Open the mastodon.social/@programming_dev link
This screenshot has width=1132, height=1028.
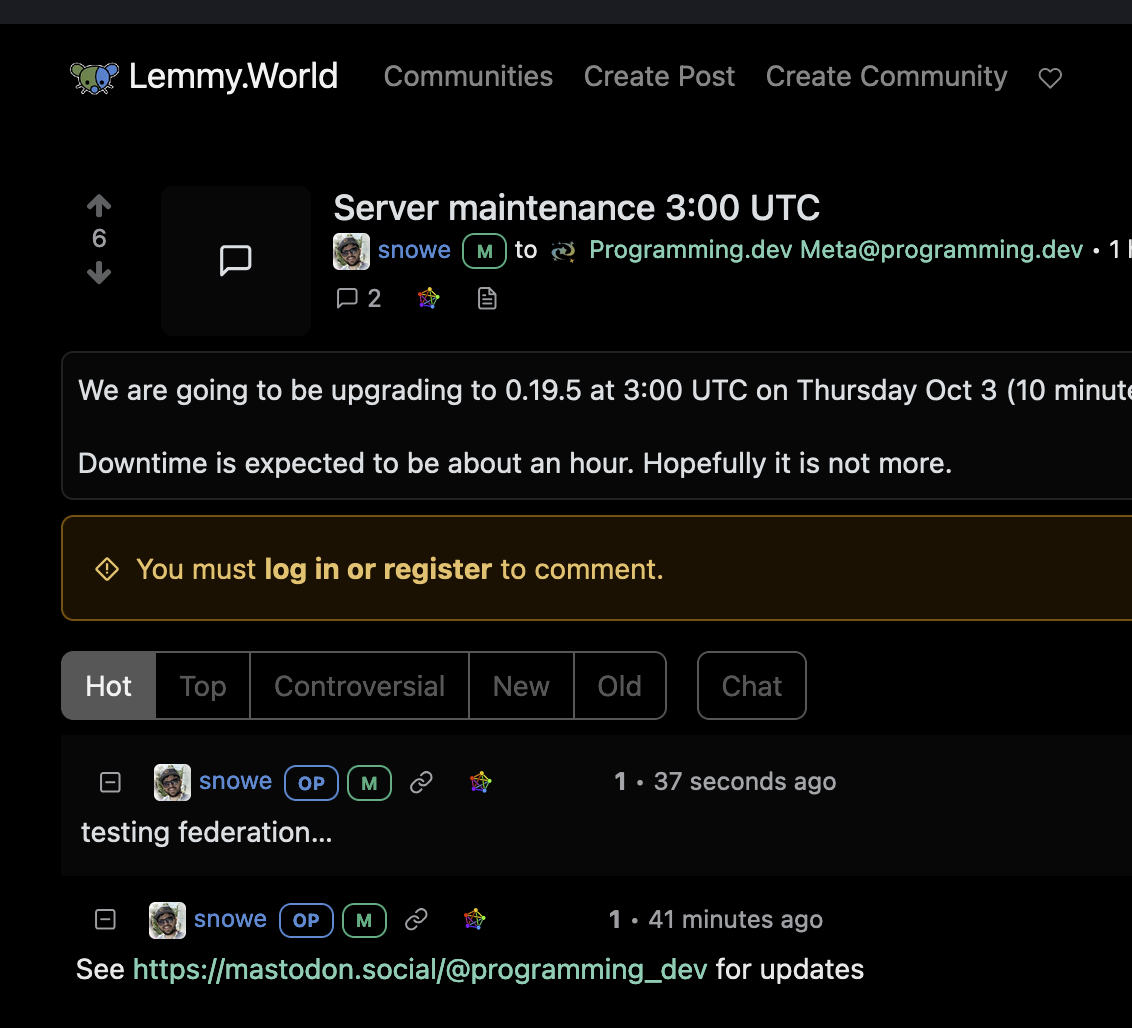click(420, 970)
